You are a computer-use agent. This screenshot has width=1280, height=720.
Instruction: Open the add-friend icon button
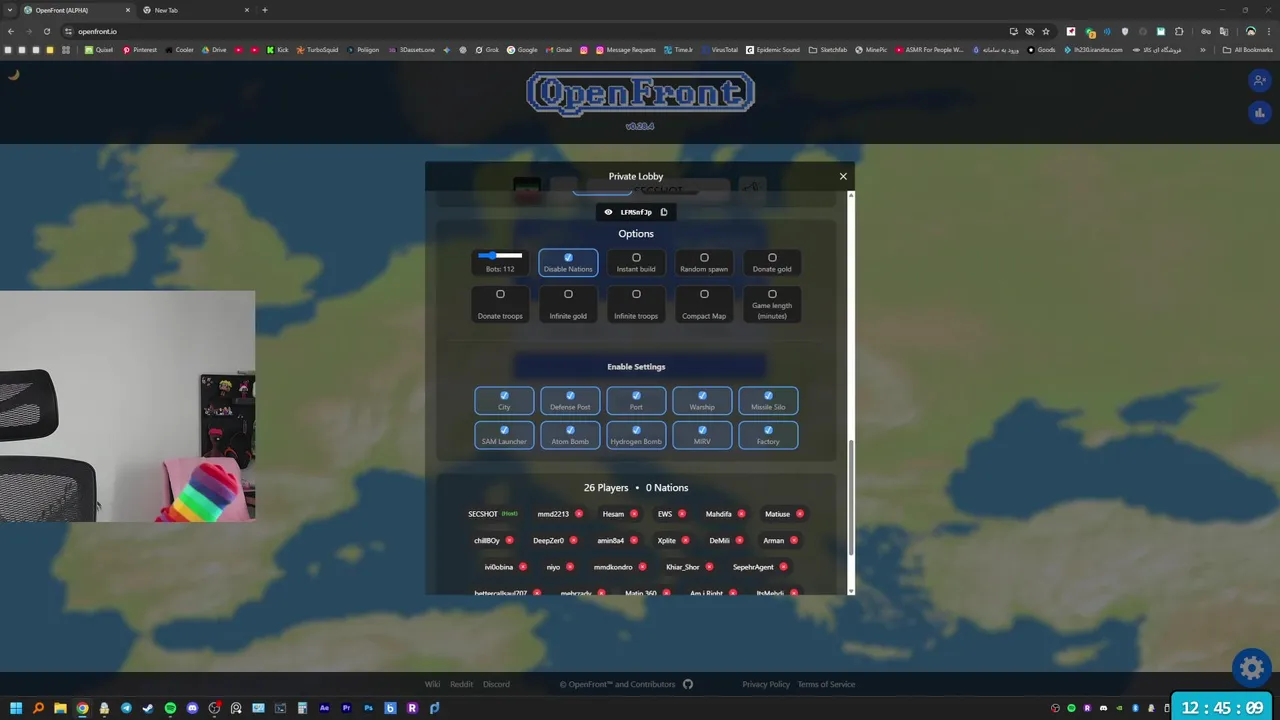click(x=1259, y=80)
